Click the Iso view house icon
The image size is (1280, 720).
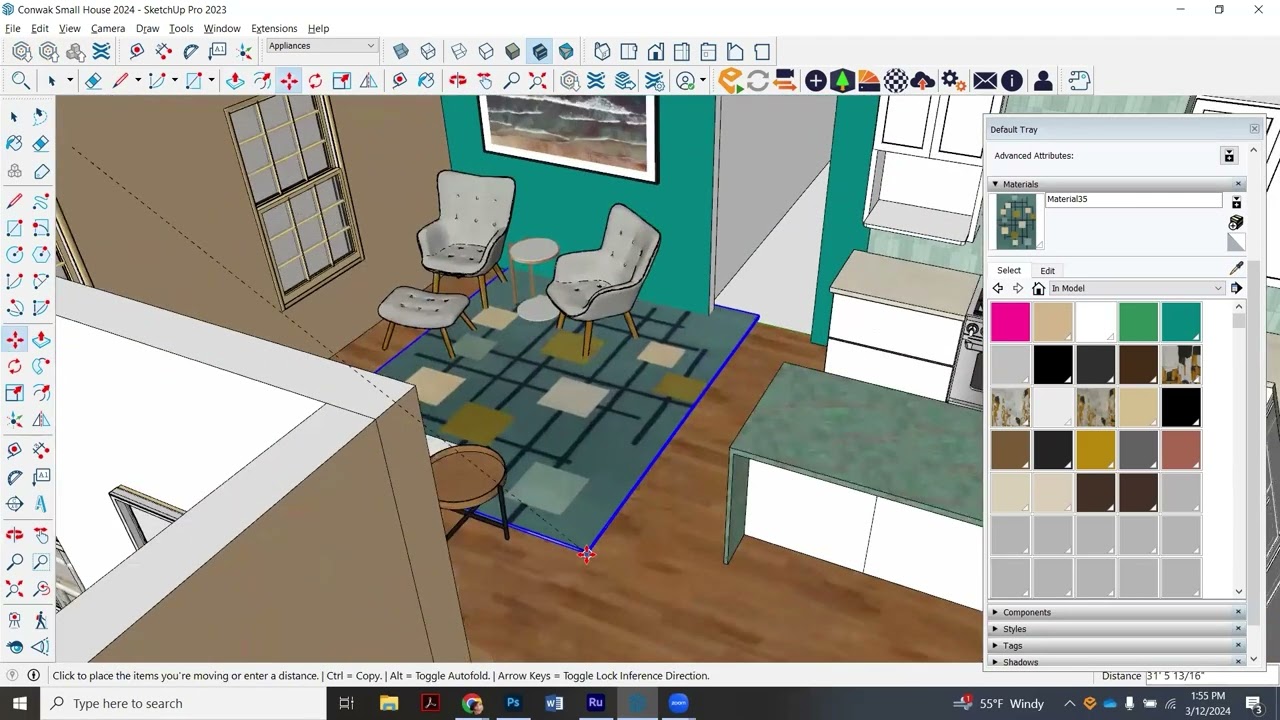point(602,52)
